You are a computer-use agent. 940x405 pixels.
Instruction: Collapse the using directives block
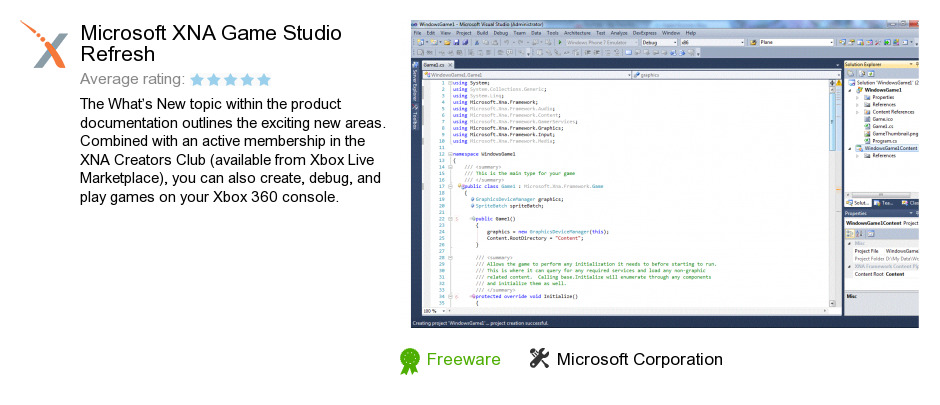coord(450,83)
